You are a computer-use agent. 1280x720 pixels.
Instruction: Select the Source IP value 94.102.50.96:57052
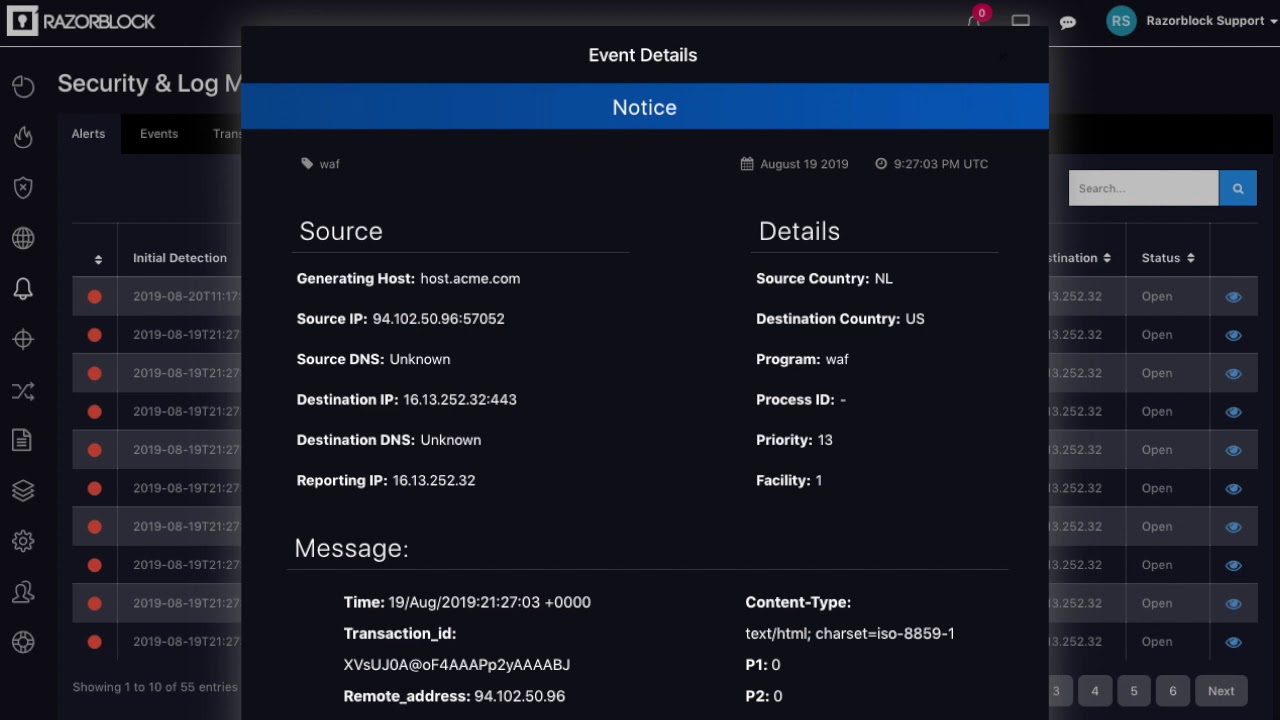pyautogui.click(x=438, y=319)
